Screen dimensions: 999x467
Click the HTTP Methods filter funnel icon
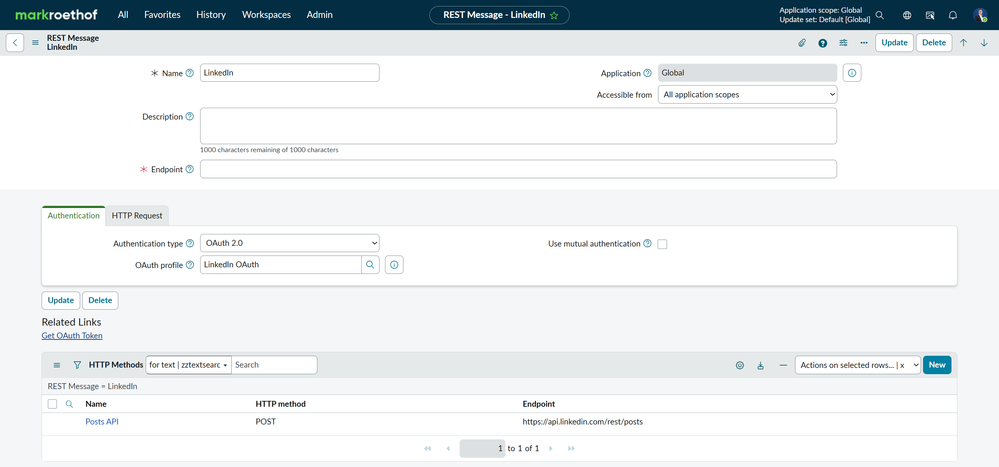[77, 365]
